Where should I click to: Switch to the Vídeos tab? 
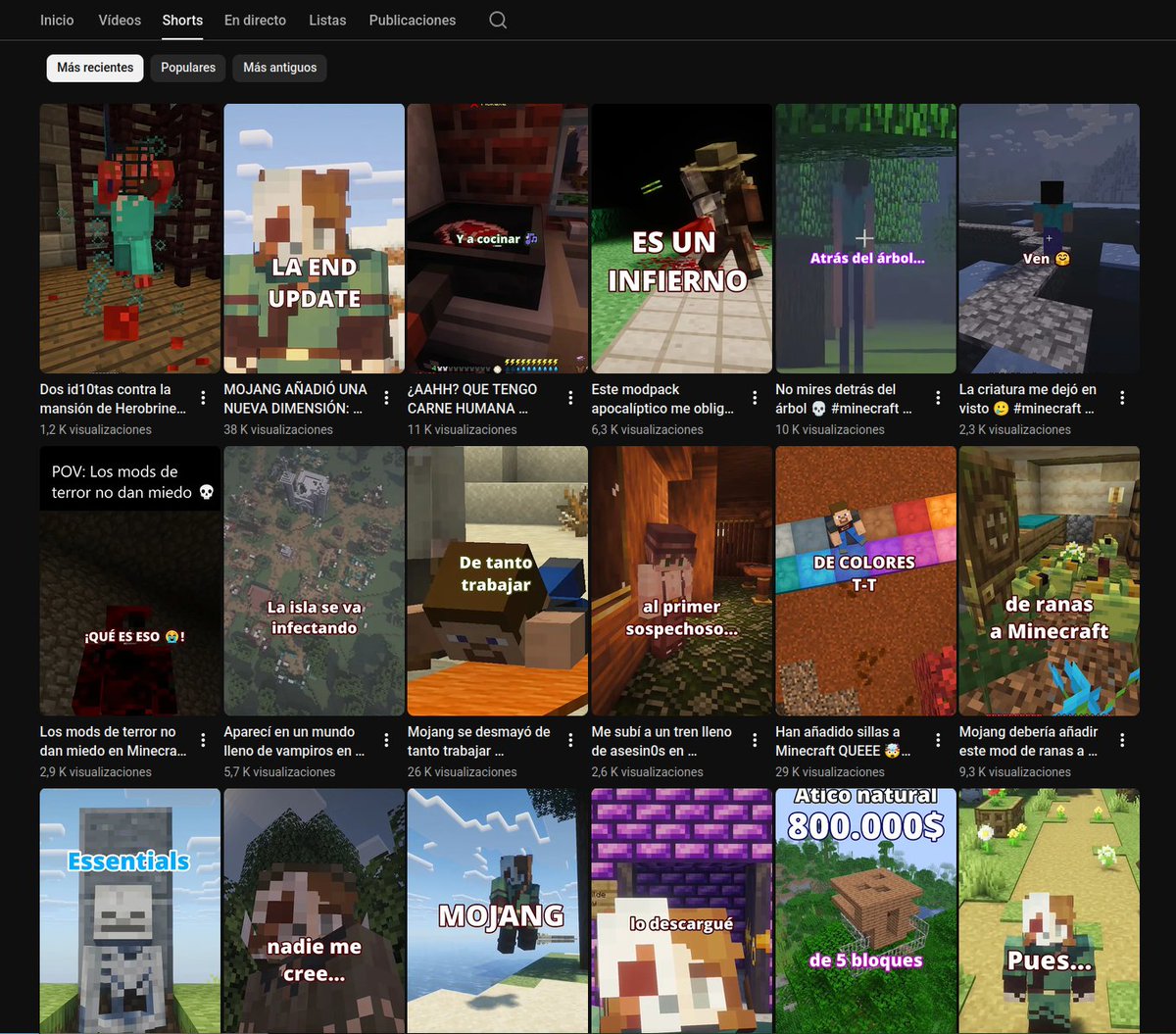(x=120, y=20)
